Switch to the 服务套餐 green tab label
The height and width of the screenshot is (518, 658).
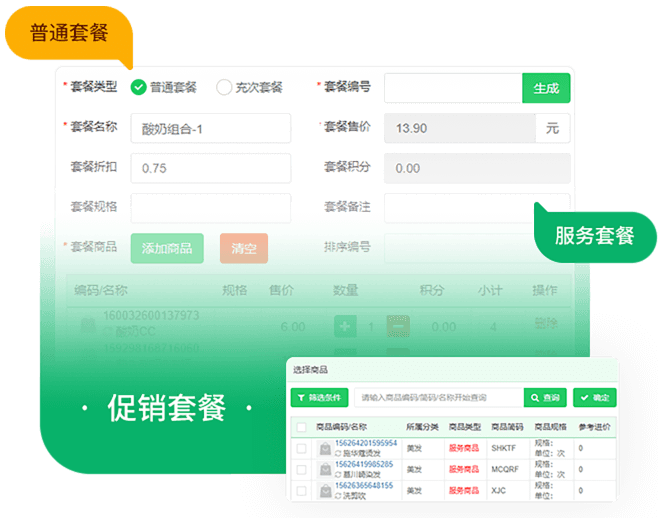click(595, 236)
